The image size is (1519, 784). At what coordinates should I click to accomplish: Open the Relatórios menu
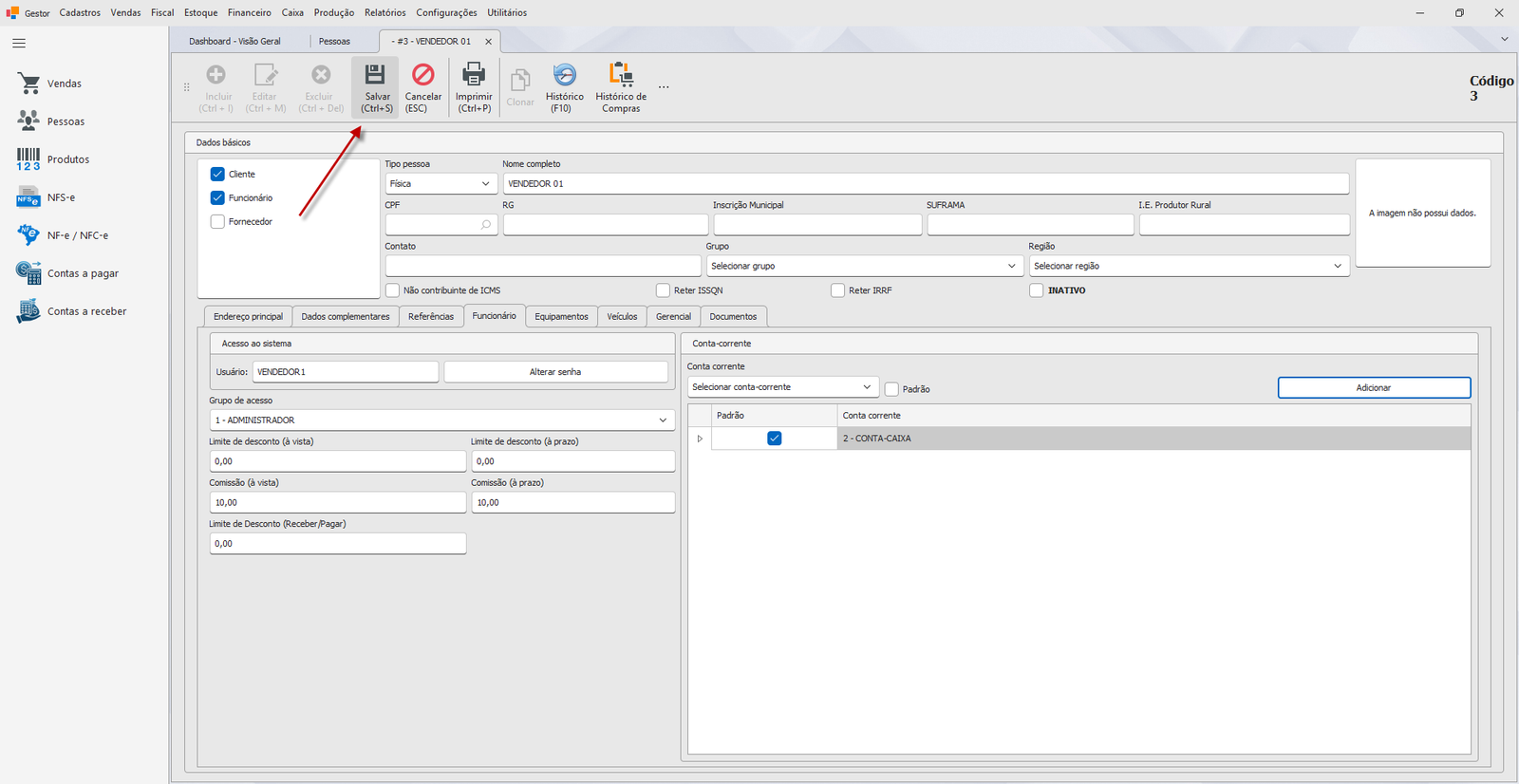pyautogui.click(x=385, y=12)
